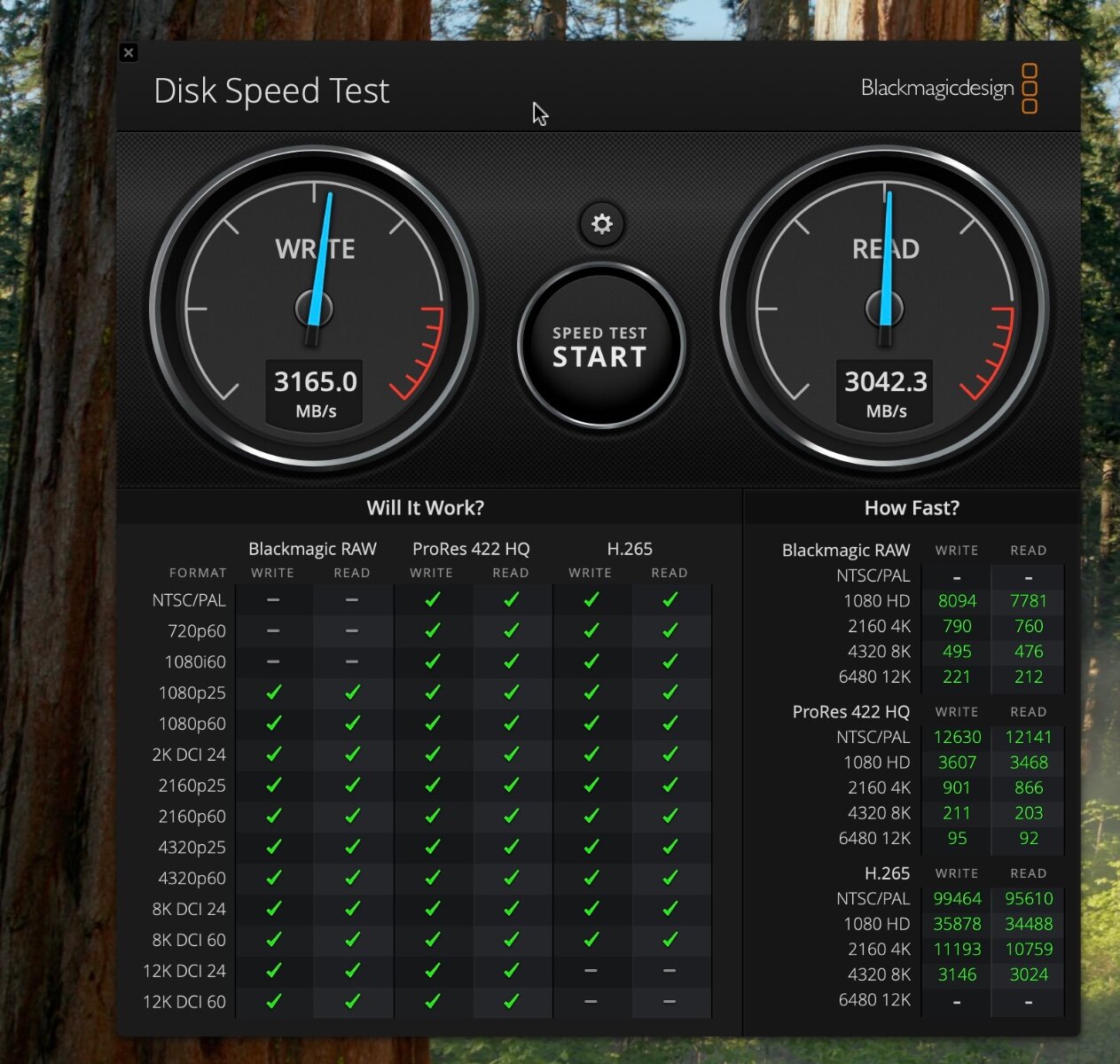Viewport: 1120px width, 1064px height.
Task: Click Blackmagic RAW 6480 12K write value 221
Action: 957,677
